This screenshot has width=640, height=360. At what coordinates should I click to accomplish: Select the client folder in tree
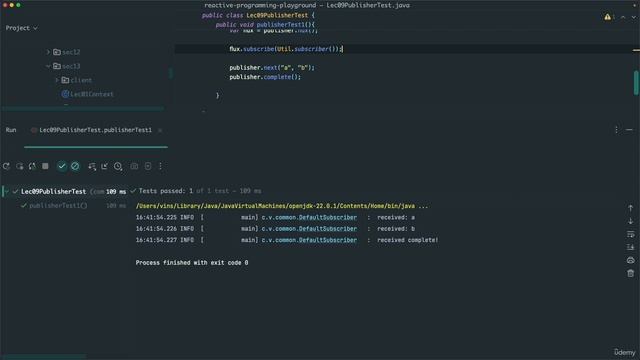click(x=81, y=80)
